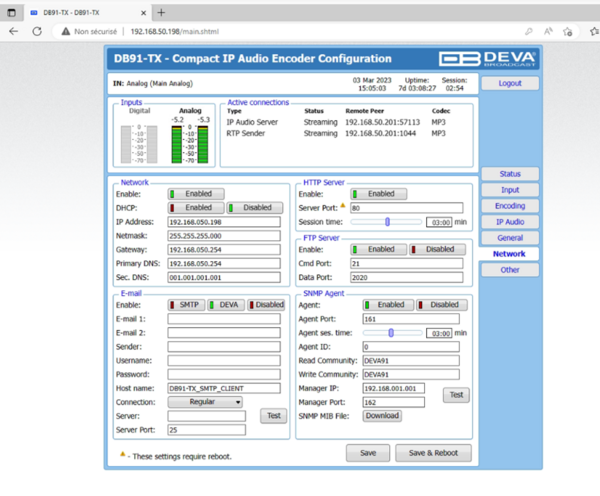Viewport: 600px width, 496px height.
Task: Click the FTP Data Port field
Action: 407,277
